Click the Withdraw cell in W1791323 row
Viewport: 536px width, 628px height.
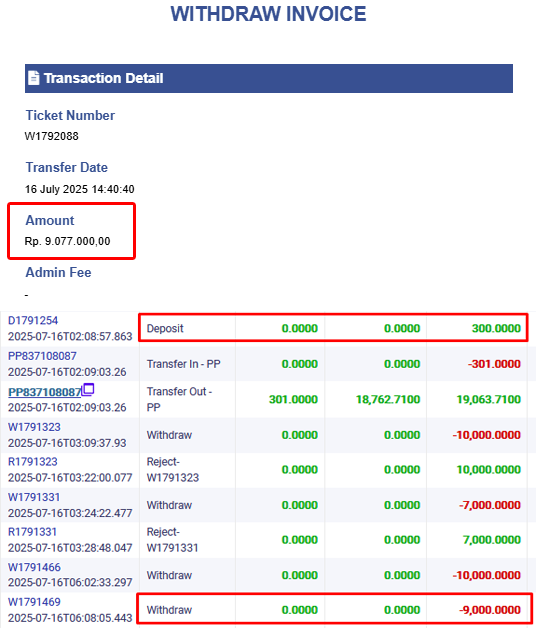(169, 435)
